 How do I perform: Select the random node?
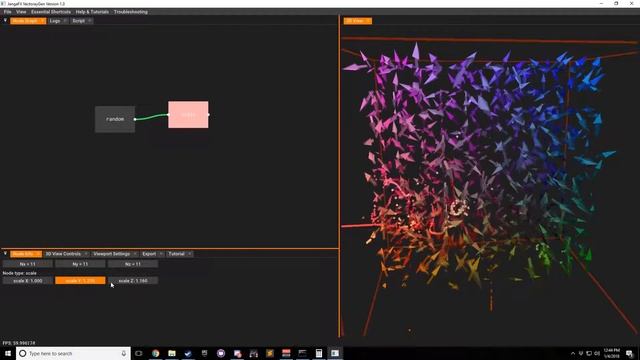115,119
